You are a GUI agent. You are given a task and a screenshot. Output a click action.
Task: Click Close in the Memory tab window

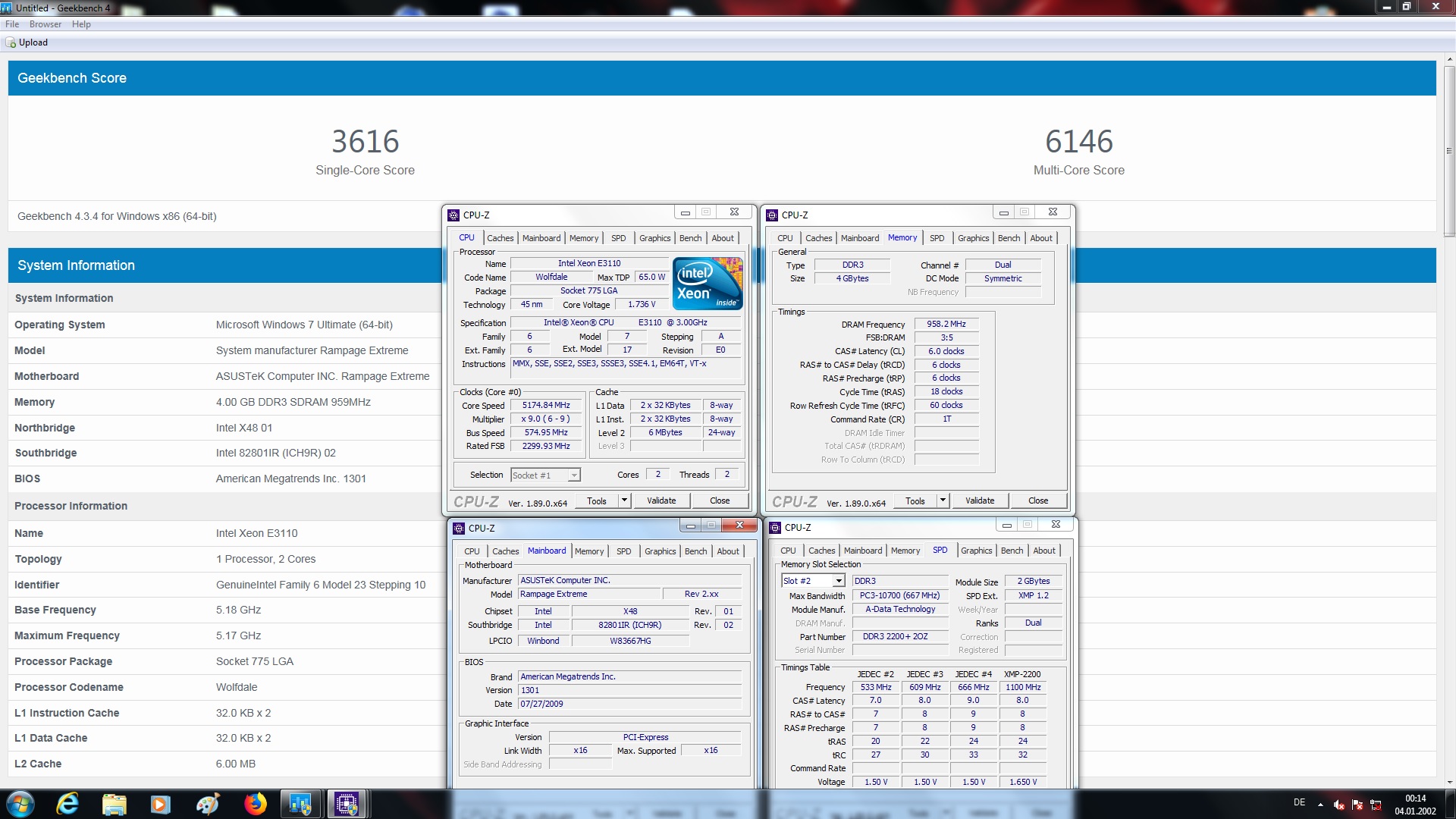pyautogui.click(x=1038, y=500)
